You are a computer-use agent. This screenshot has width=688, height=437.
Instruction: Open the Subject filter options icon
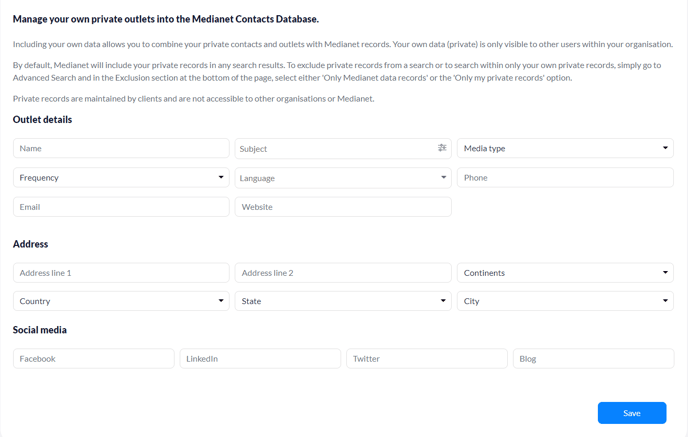442,148
